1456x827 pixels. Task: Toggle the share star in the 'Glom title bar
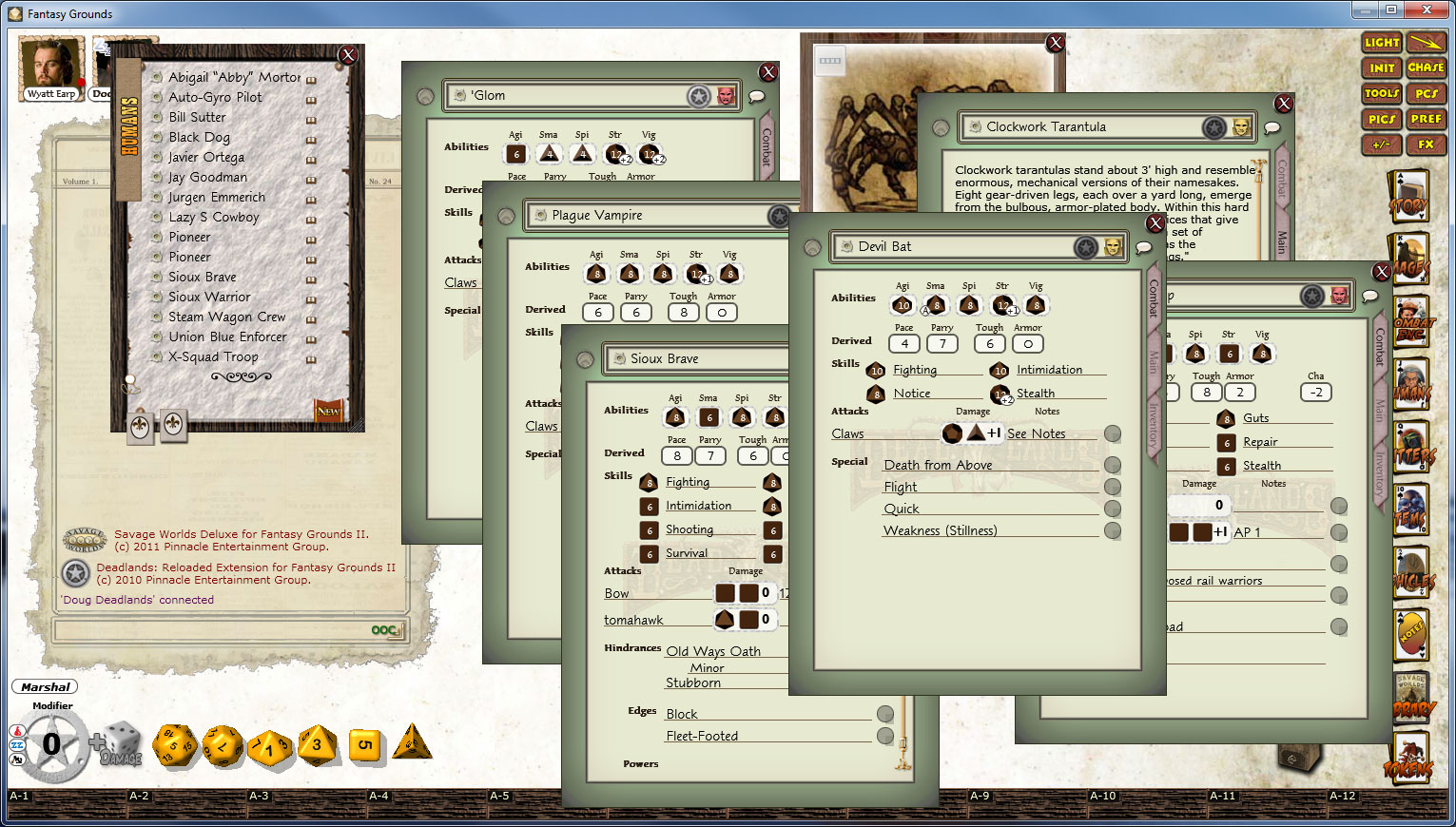click(699, 95)
